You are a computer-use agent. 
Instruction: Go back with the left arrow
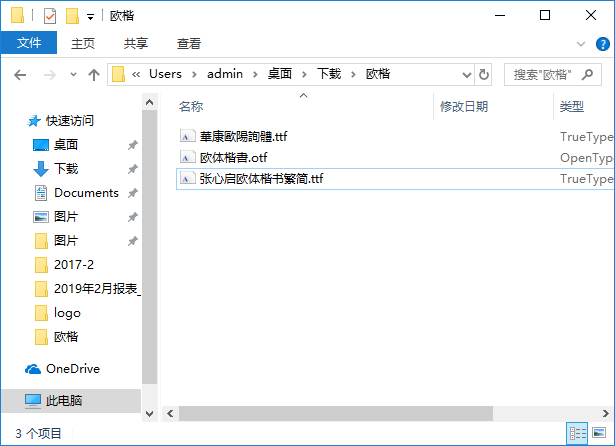click(x=20, y=75)
